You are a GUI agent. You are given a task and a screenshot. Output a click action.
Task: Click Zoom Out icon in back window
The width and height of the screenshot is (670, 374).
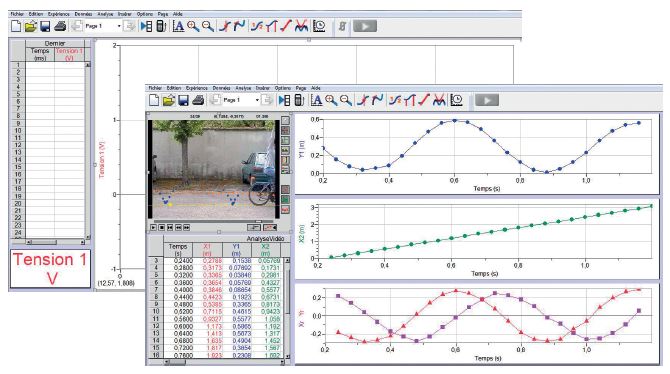pos(208,27)
